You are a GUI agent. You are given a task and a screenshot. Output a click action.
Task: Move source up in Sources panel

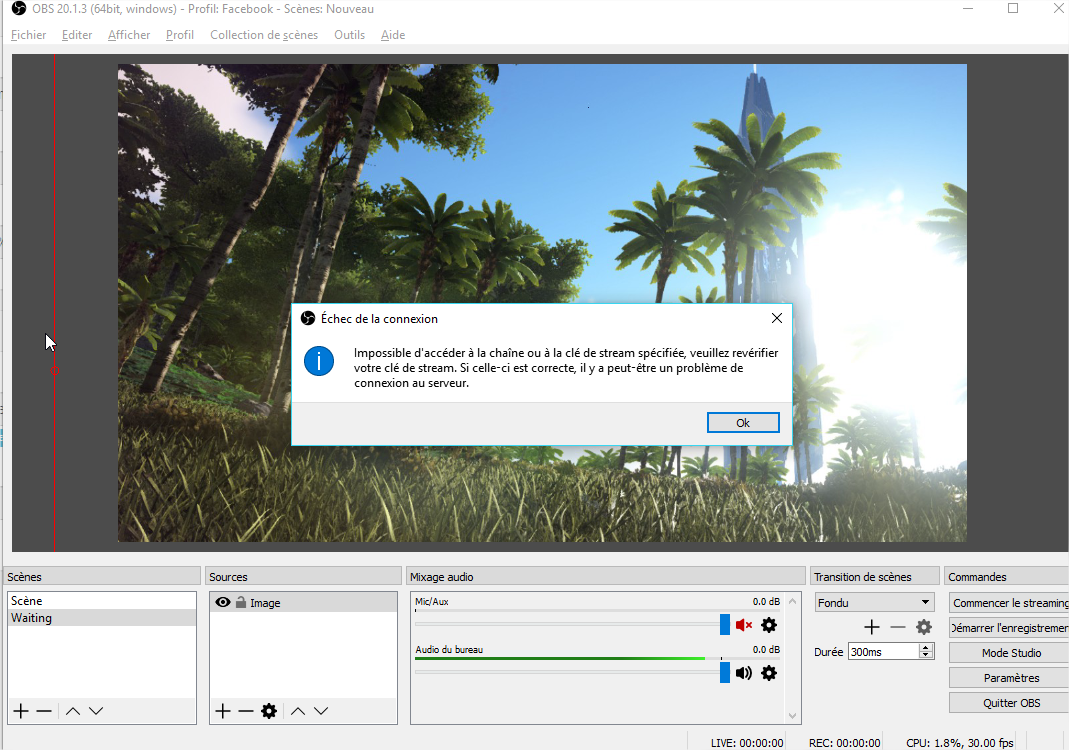(x=298, y=711)
